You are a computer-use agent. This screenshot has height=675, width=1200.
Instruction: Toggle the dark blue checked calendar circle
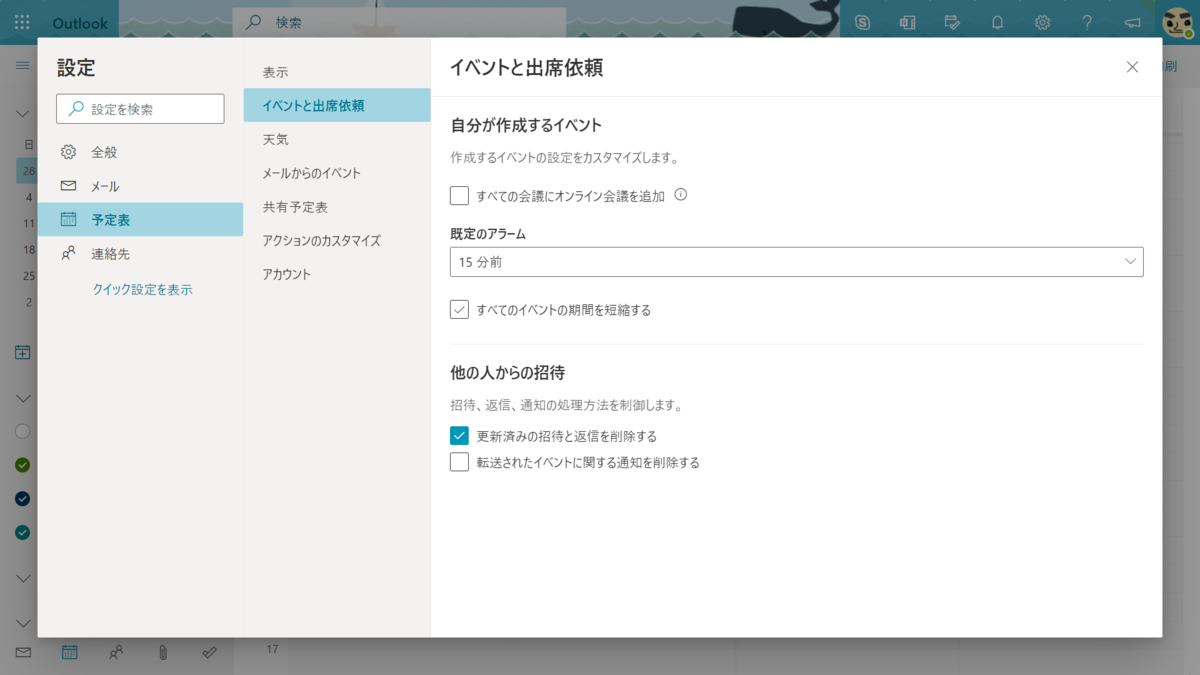(22, 499)
